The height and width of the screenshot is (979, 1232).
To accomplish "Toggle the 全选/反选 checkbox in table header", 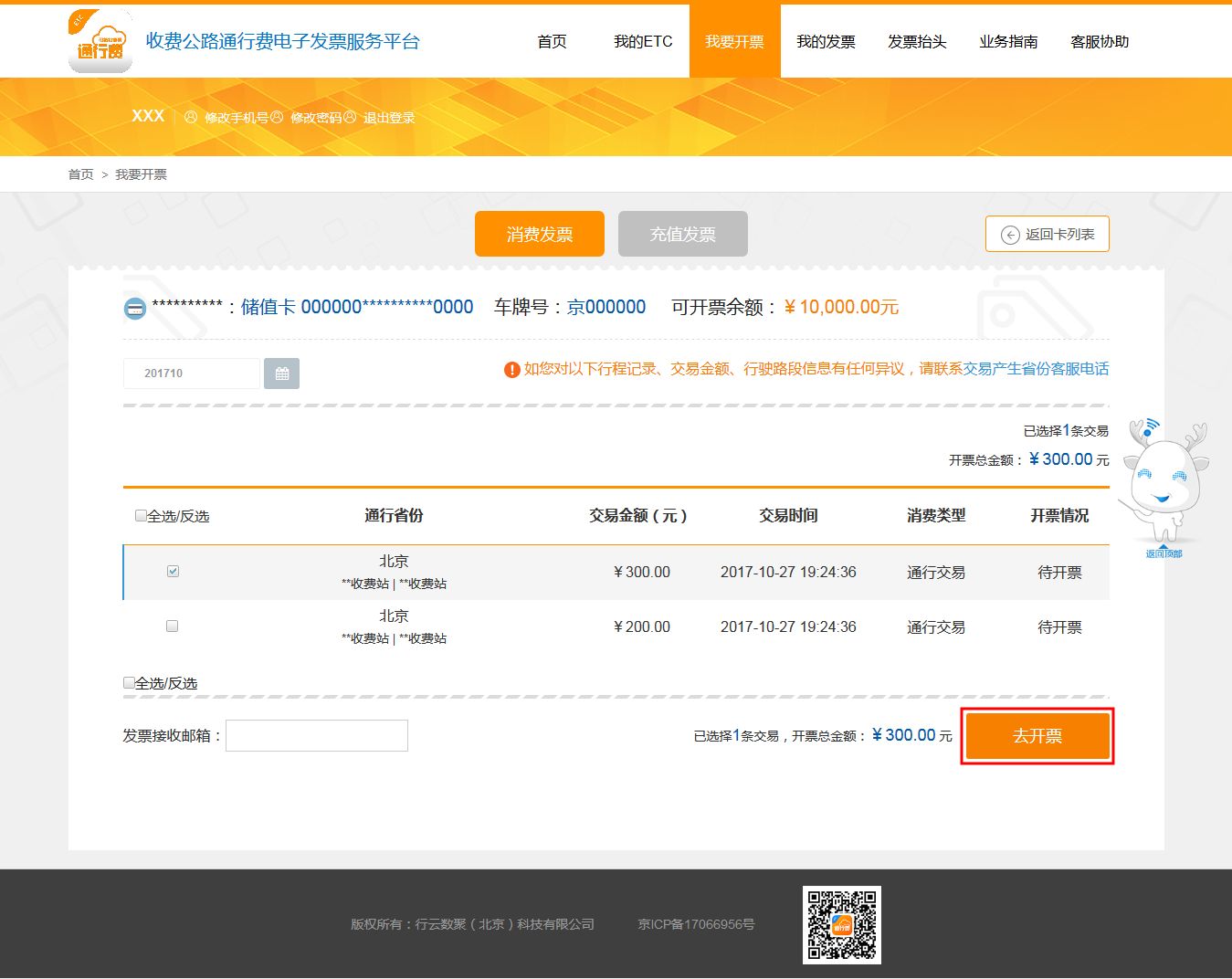I will pyautogui.click(x=141, y=516).
